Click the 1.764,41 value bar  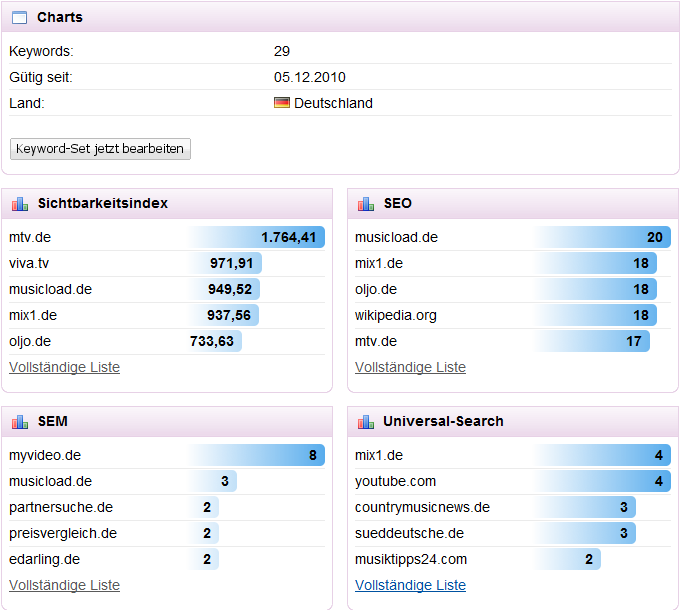coord(256,237)
